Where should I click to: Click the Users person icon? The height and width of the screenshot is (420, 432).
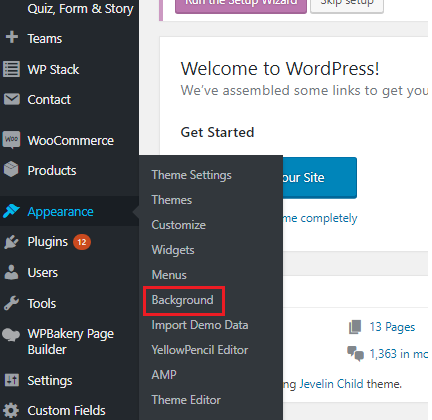click(x=11, y=272)
